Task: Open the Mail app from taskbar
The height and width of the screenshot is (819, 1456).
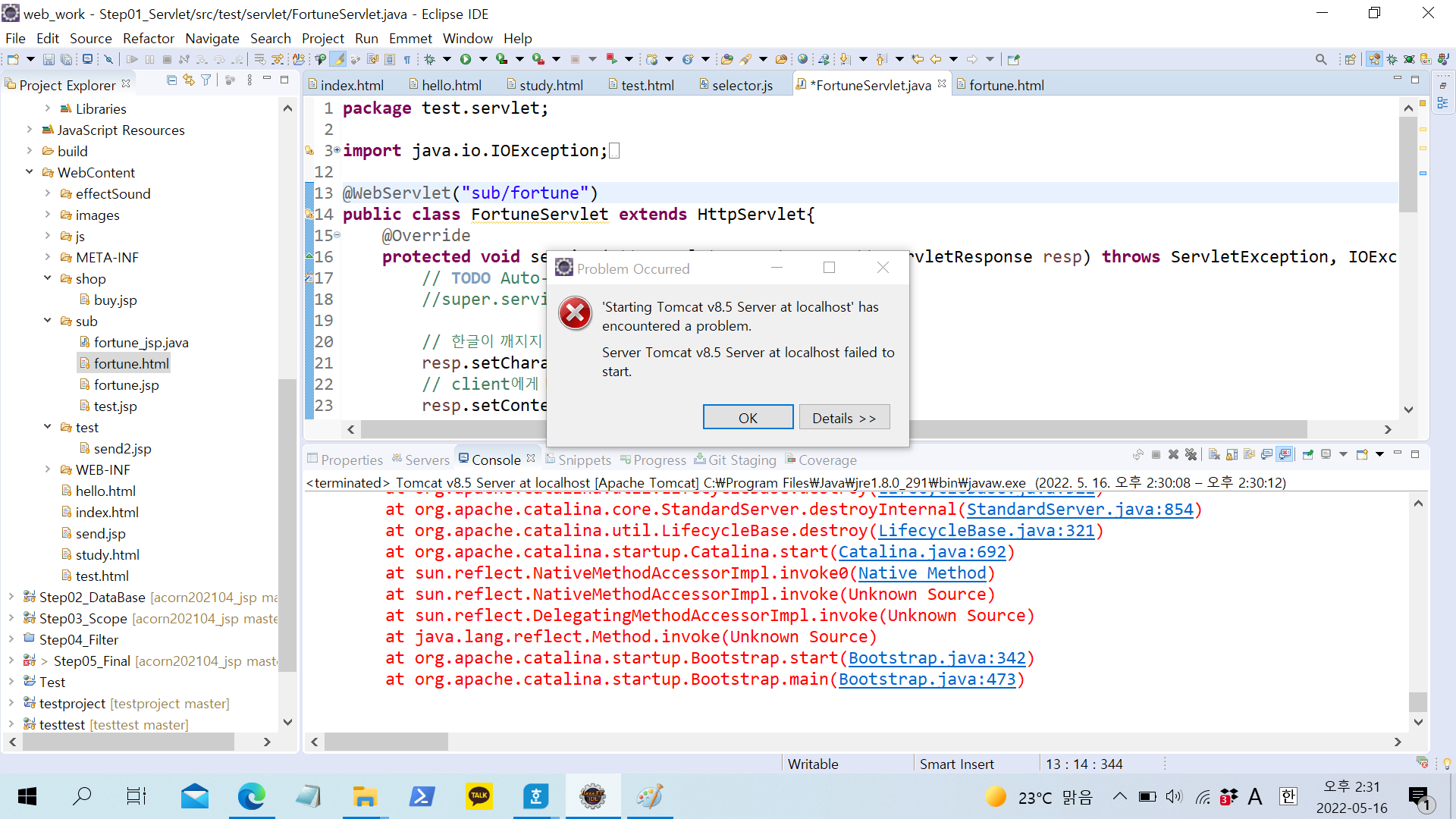Action: (194, 796)
